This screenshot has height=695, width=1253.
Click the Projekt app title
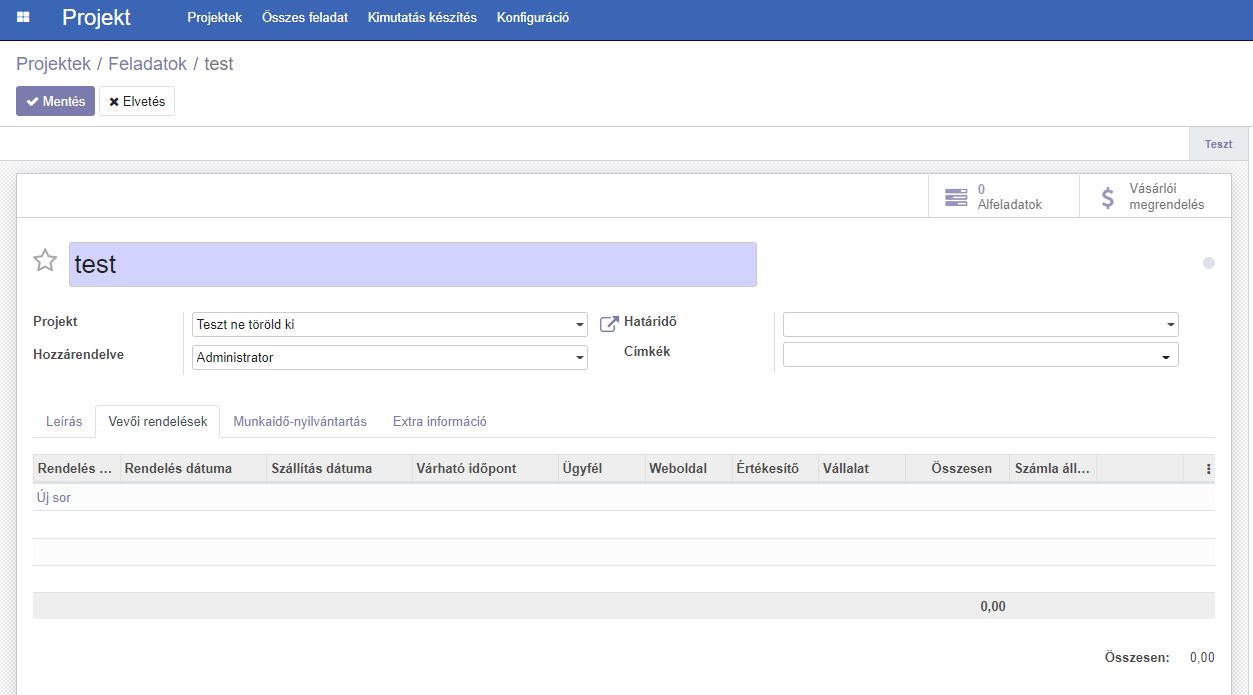coord(96,17)
